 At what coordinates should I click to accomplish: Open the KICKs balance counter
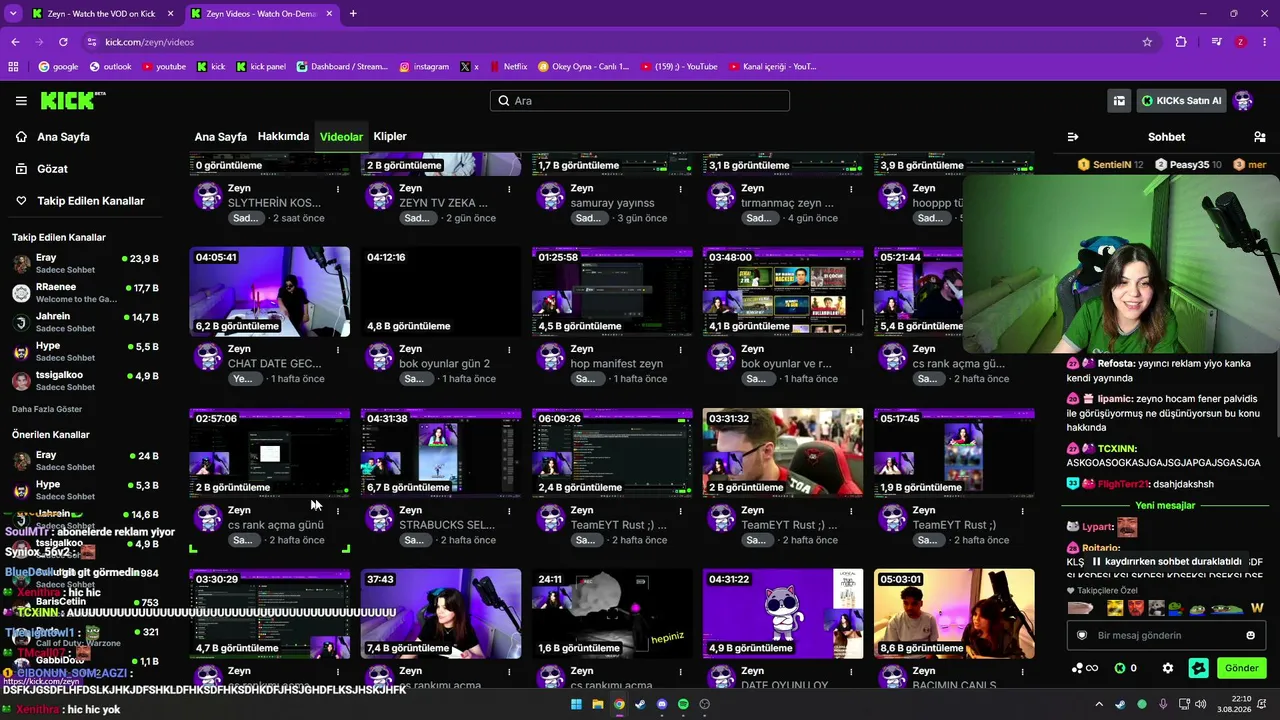tap(1126, 668)
